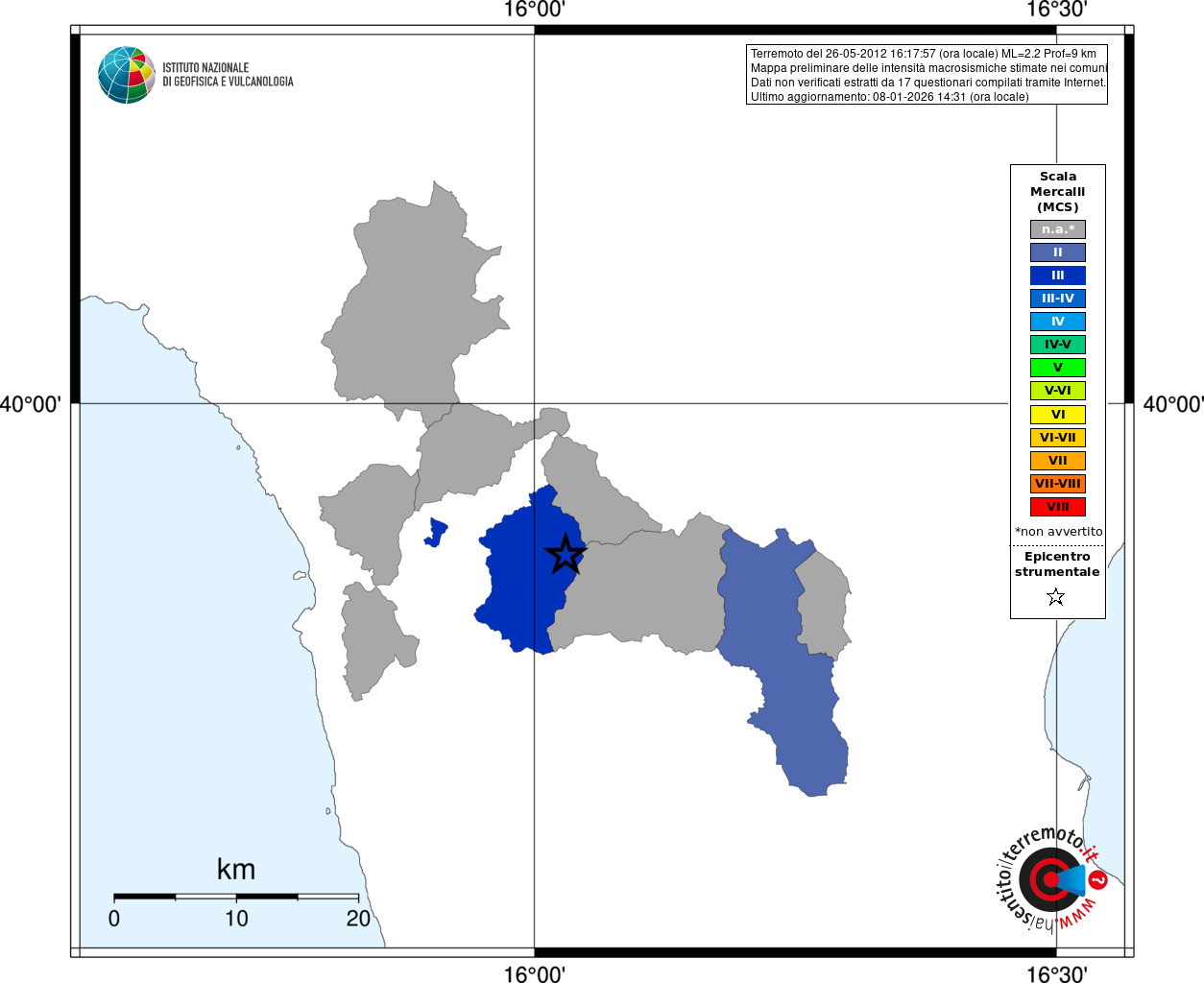
Task: Click the scale bar's 20 km mark
Action: point(358,919)
